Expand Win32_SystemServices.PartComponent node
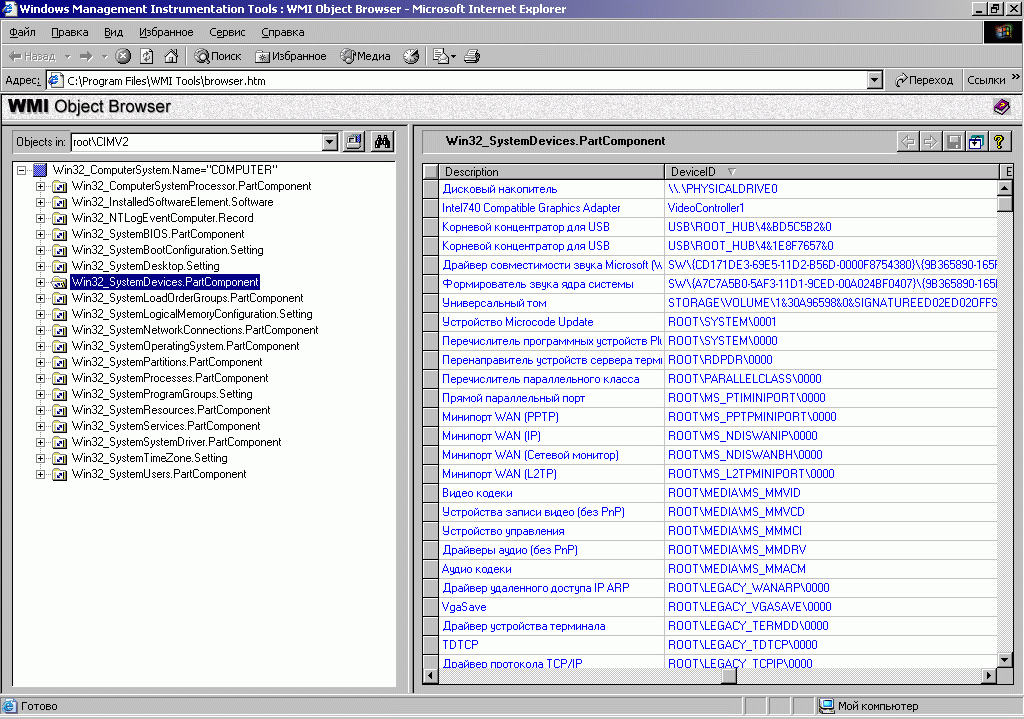Viewport: 1024px width, 719px height. point(40,426)
